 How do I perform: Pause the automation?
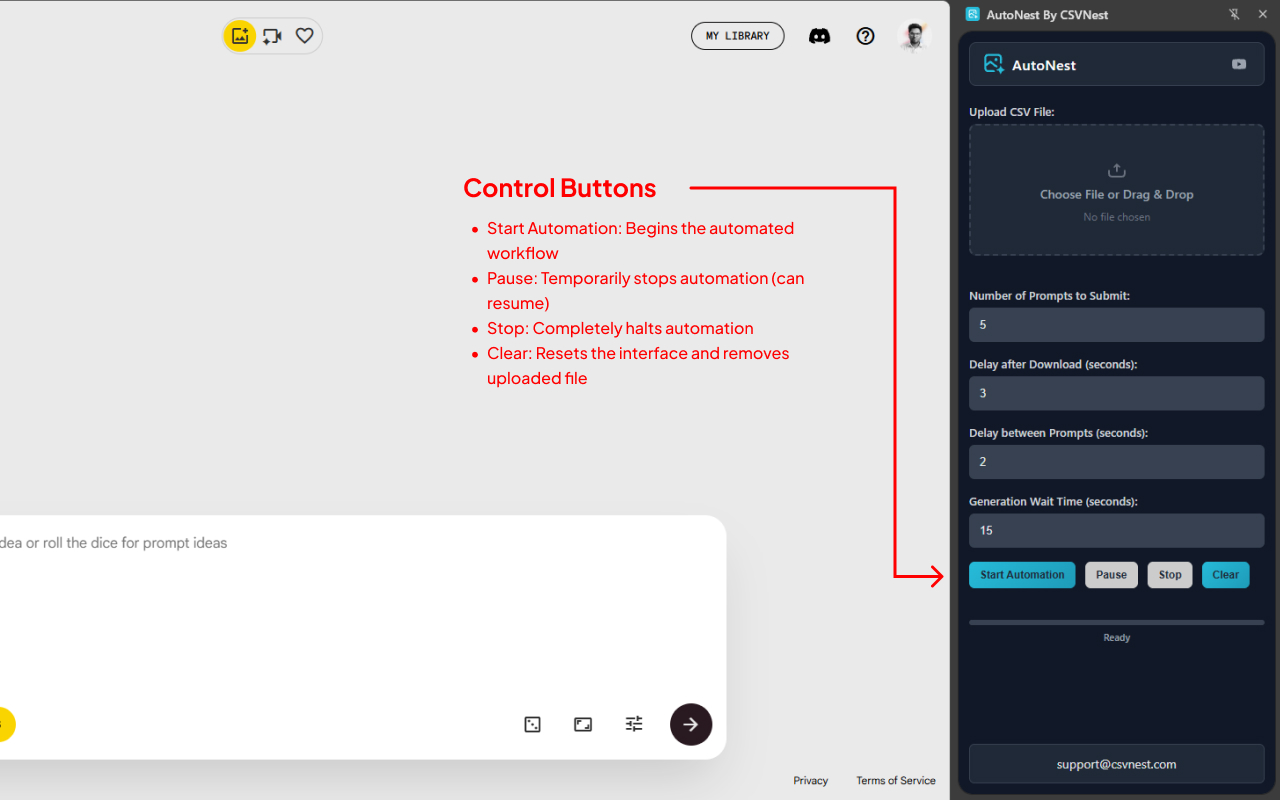tap(1111, 575)
